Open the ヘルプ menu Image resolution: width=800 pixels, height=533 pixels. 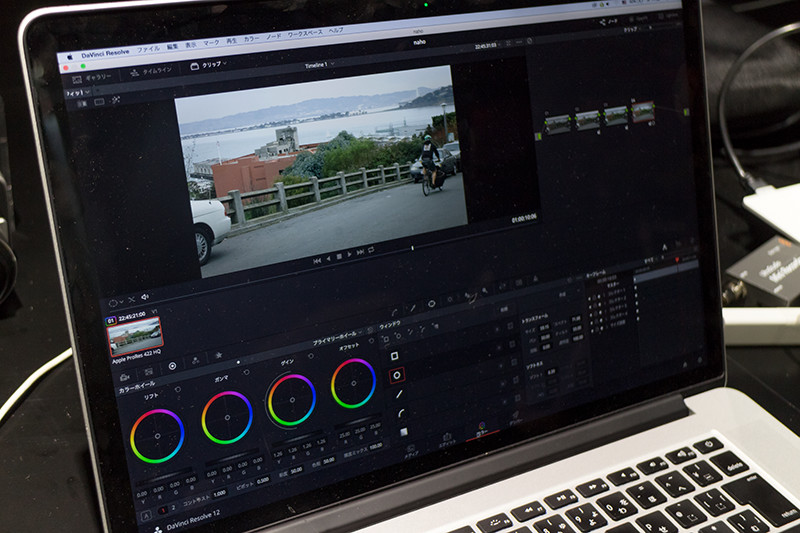click(x=336, y=31)
